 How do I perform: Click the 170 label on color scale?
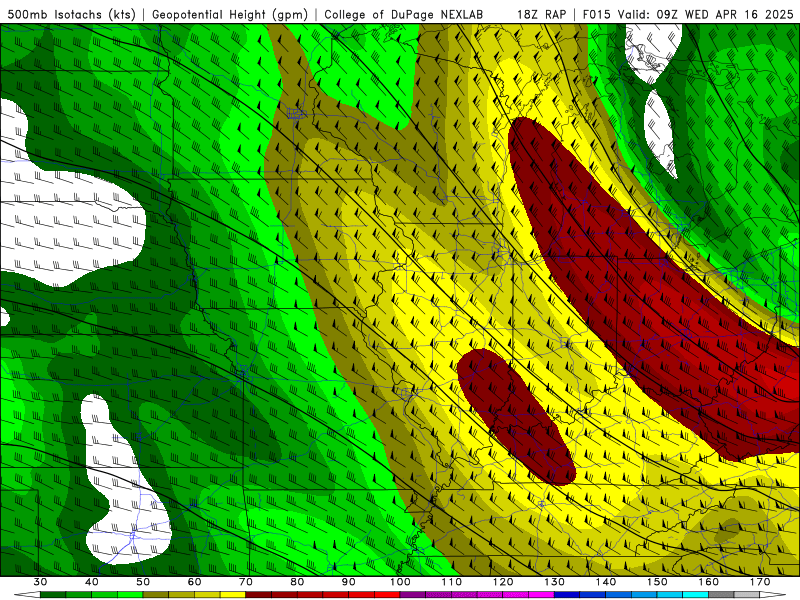tap(760, 582)
